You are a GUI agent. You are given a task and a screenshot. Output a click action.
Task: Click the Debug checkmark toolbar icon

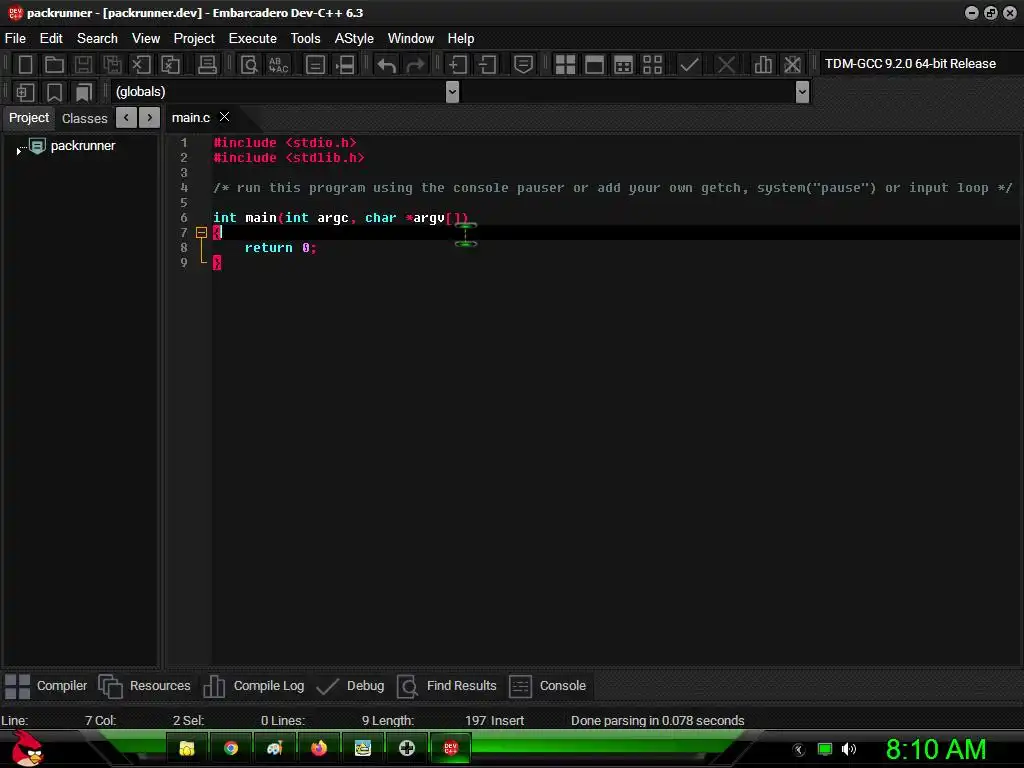click(689, 64)
